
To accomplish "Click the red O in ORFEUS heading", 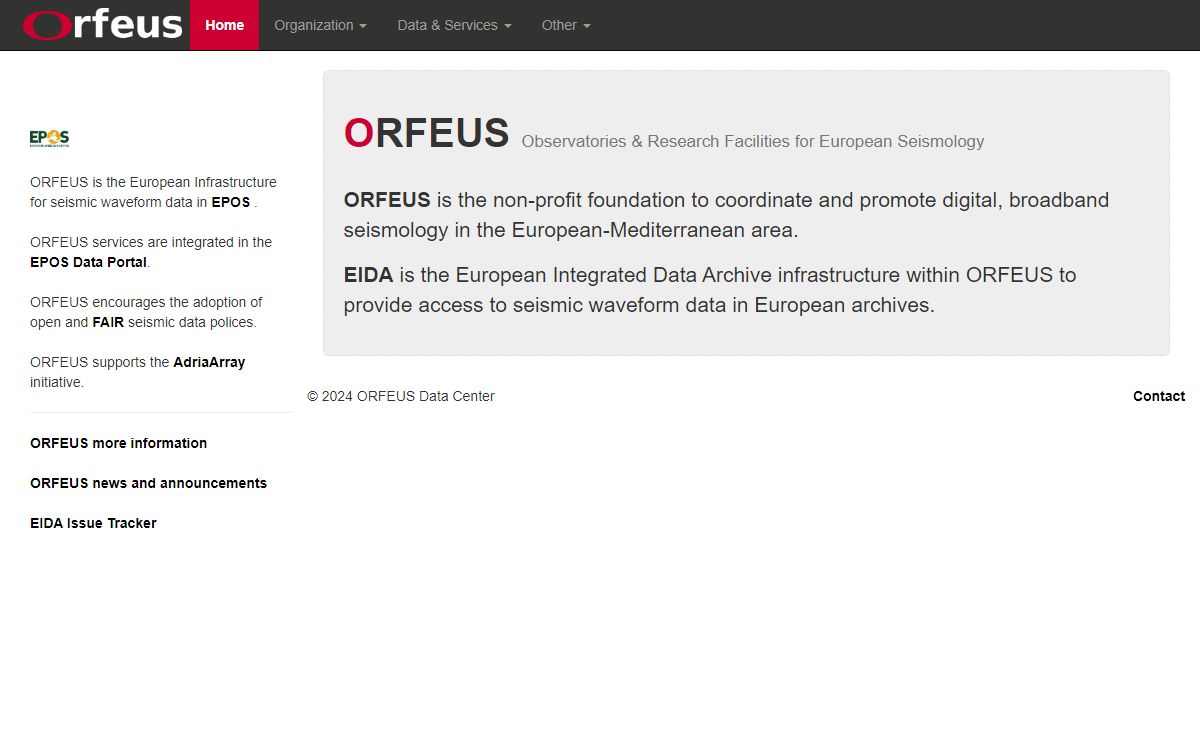I will tap(359, 133).
